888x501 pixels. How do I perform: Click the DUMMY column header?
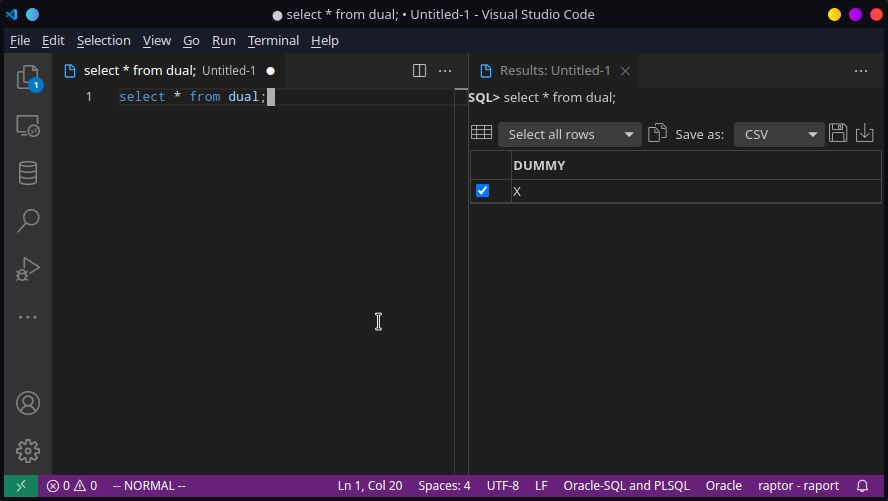[539, 165]
